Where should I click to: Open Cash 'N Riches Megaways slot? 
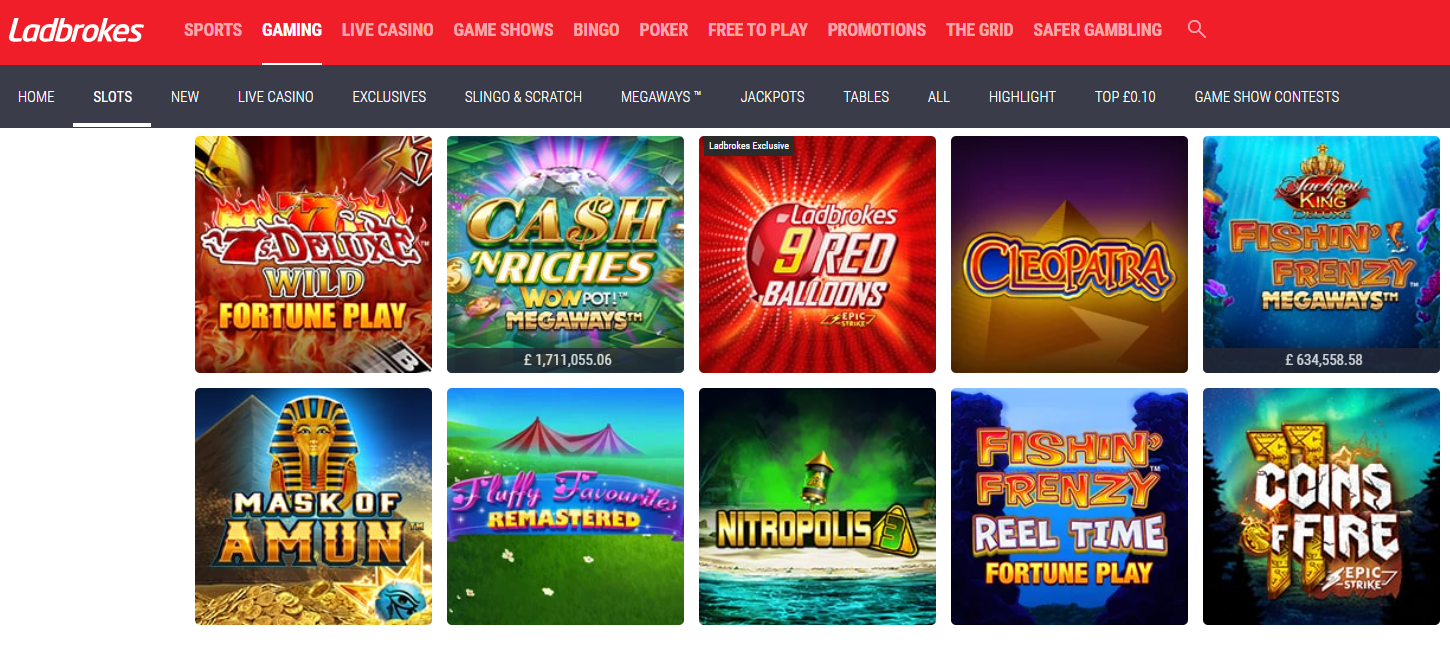tap(565, 254)
